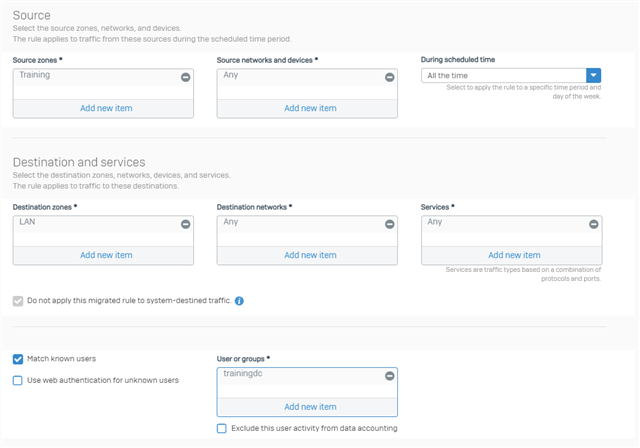
Task: Open info tooltip for migrated rule option
Action: pyautogui.click(x=239, y=301)
